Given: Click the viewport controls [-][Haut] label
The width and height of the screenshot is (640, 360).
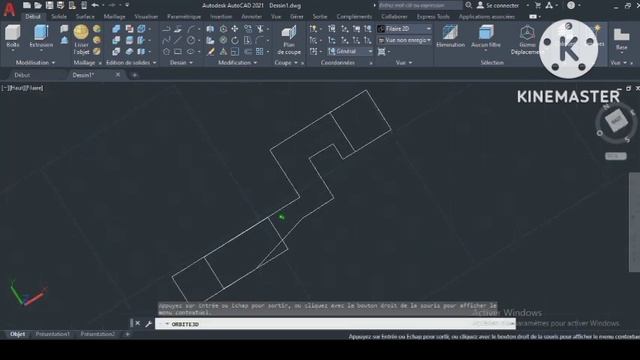Looking at the screenshot, I should tap(22, 88).
